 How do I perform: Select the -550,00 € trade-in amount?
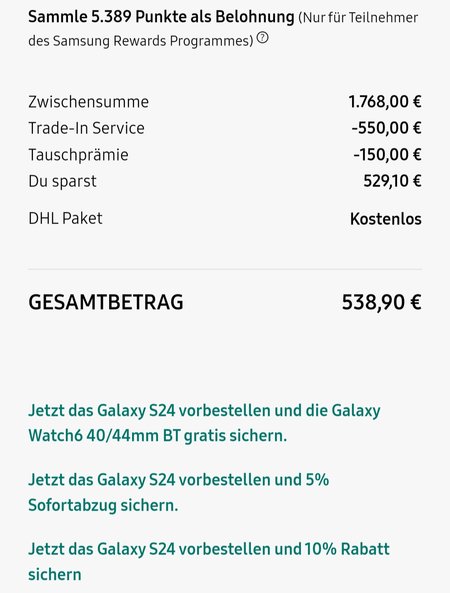(x=386, y=128)
